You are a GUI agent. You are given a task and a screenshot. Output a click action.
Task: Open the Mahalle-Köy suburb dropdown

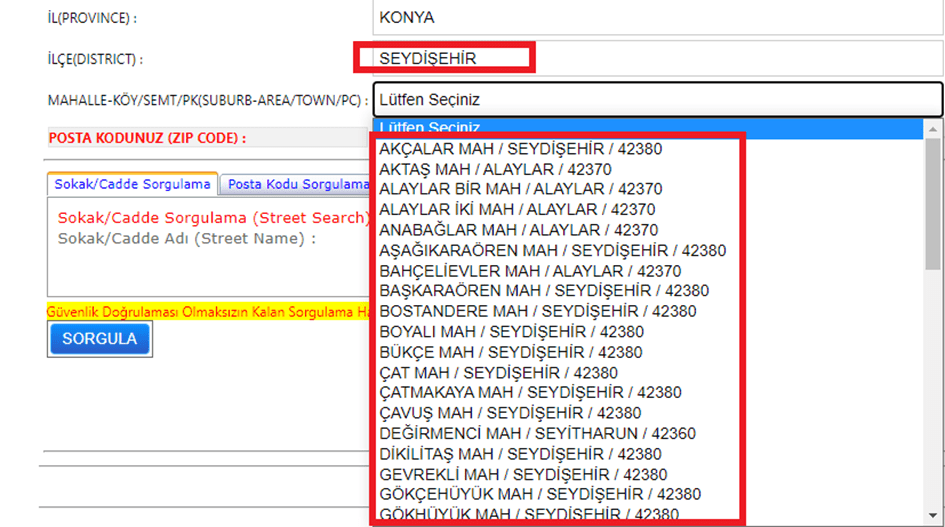pyautogui.click(x=657, y=99)
